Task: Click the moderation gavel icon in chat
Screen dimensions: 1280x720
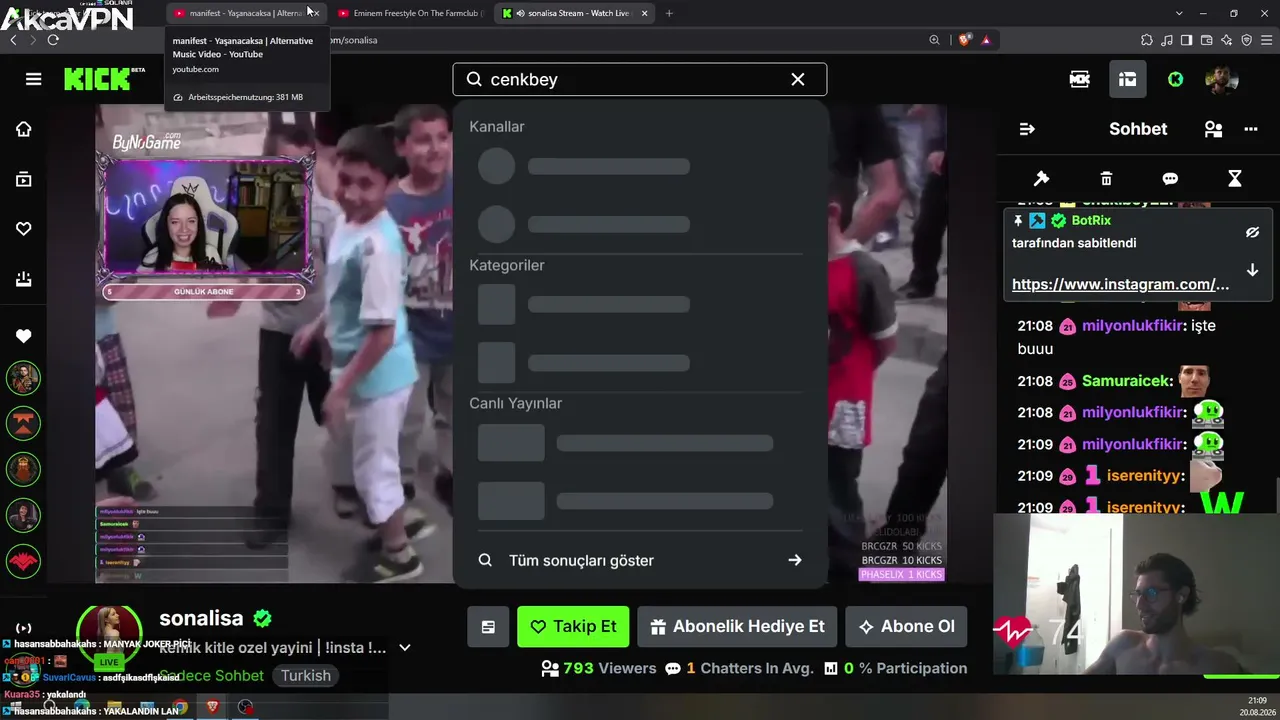Action: click(1041, 178)
